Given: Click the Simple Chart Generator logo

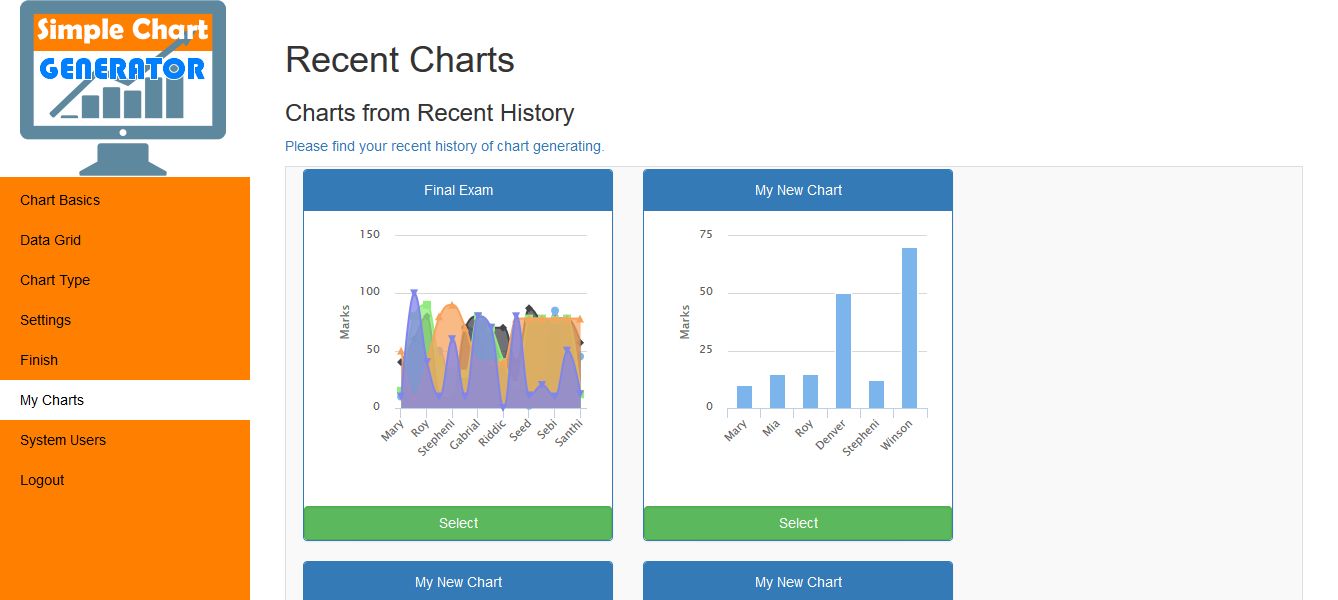Looking at the screenshot, I should pyautogui.click(x=123, y=87).
